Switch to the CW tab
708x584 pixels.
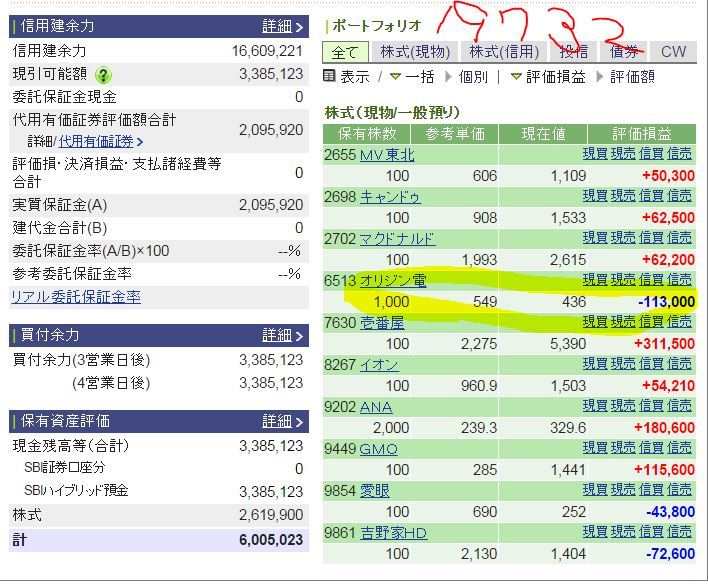[673, 52]
